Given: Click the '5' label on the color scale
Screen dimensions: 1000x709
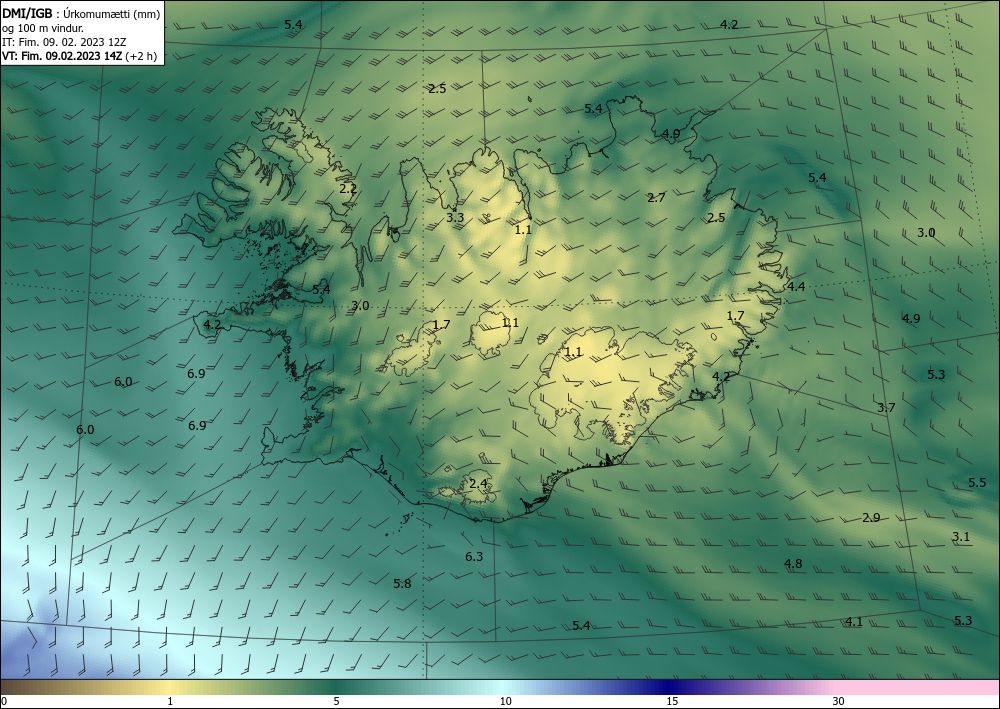Looking at the screenshot, I should pyautogui.click(x=336, y=702).
